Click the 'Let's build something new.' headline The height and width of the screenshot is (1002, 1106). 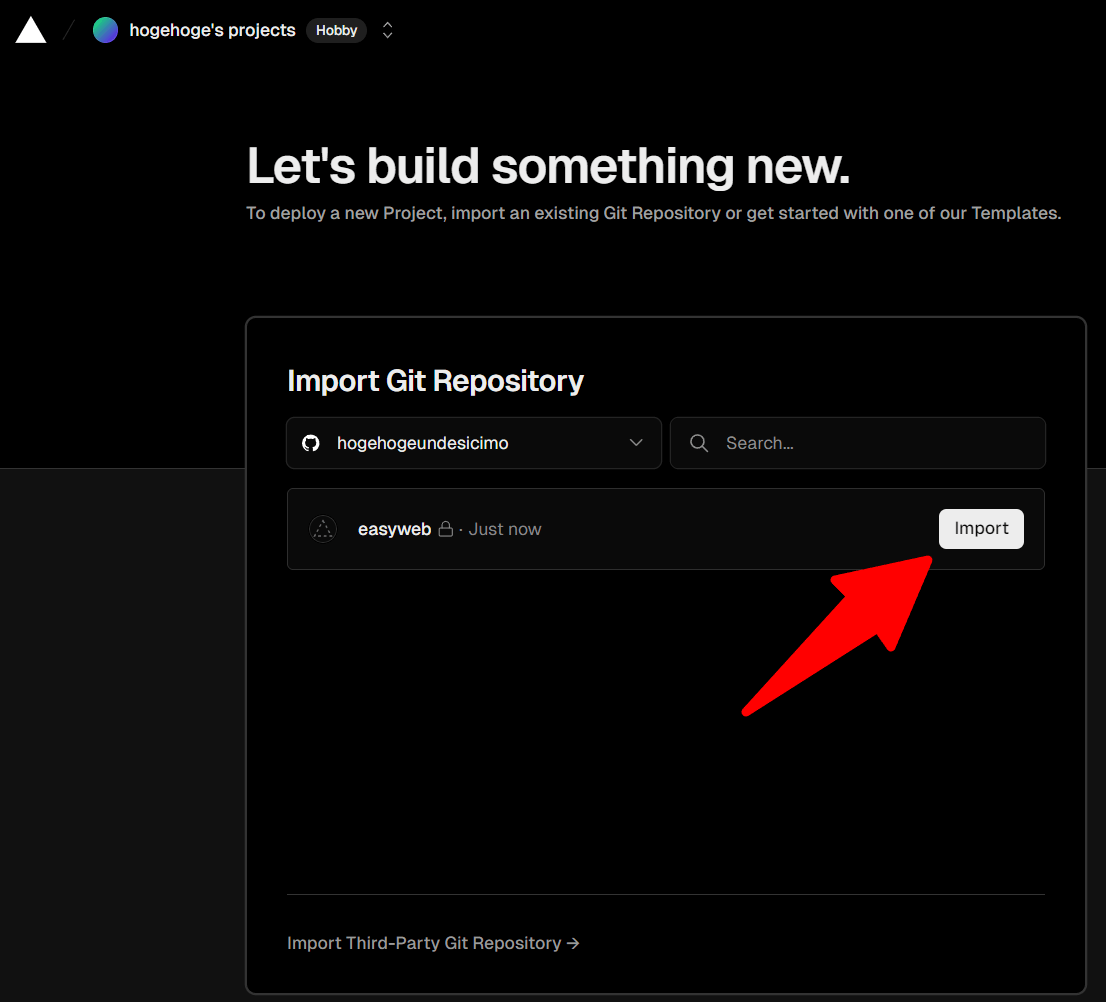(x=548, y=166)
